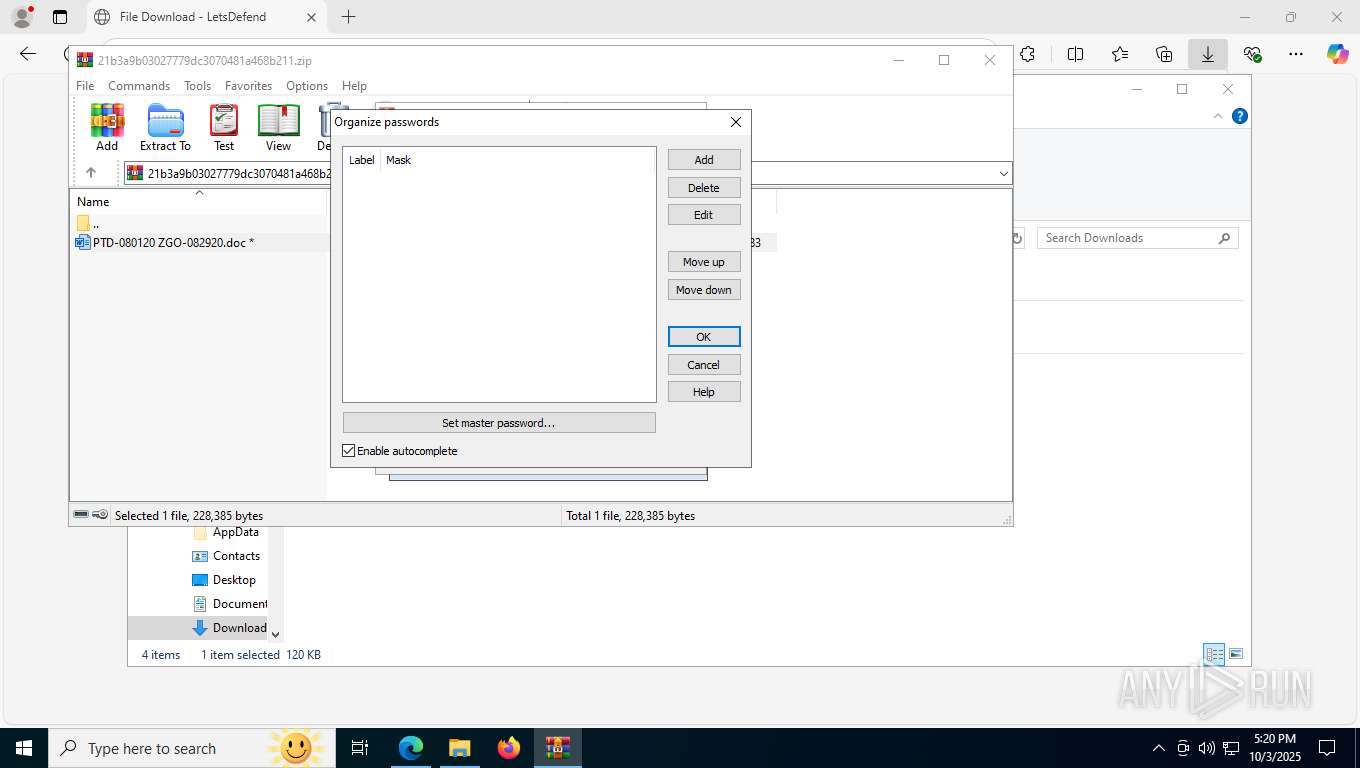Go up one folder level in WinRAR
The image size is (1360, 768).
coord(91,173)
